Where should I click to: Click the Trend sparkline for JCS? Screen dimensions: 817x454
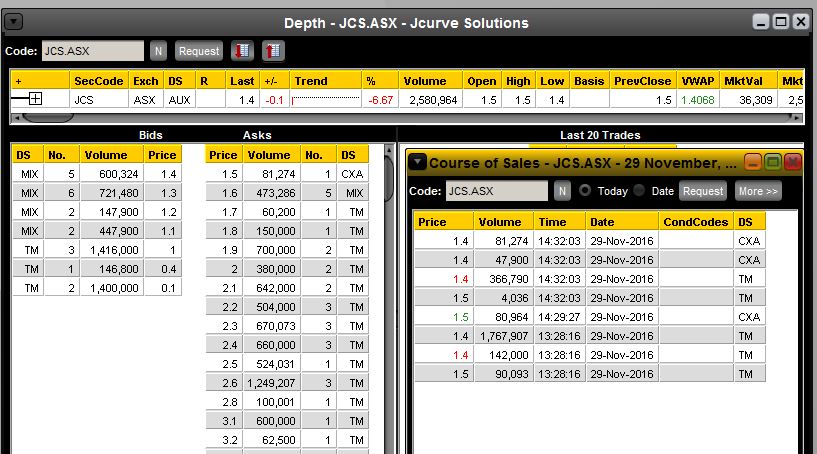326,100
